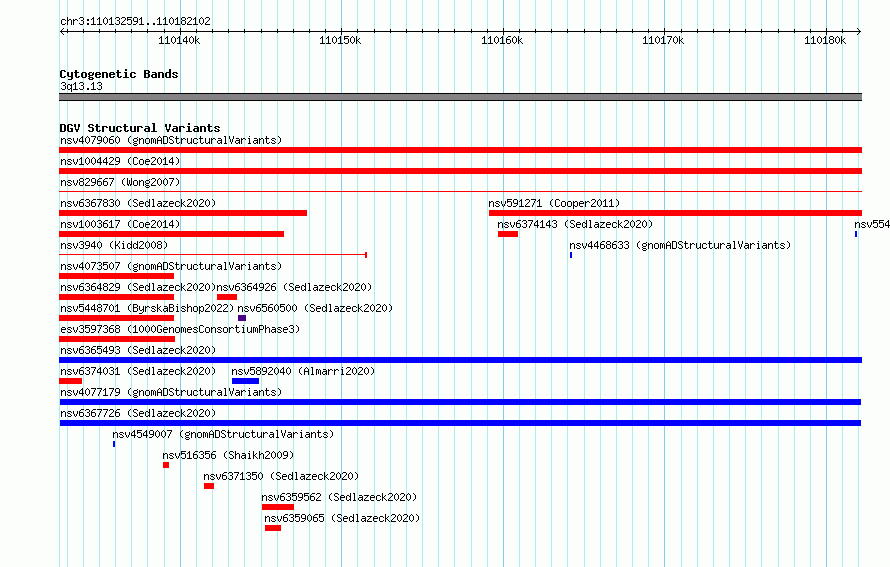Open nsv4468633 gnomAD label
This screenshot has width=890, height=567.
680,245
